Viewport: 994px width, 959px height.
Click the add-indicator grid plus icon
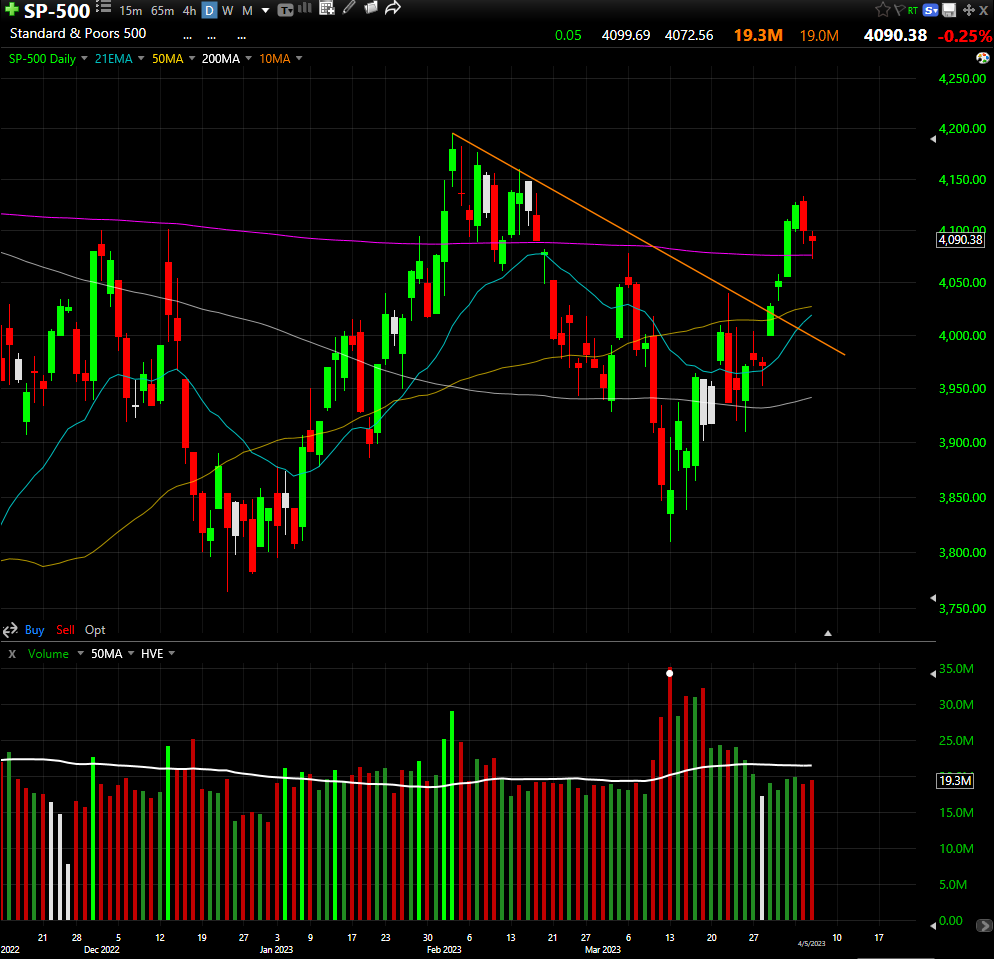pyautogui.click(x=327, y=8)
